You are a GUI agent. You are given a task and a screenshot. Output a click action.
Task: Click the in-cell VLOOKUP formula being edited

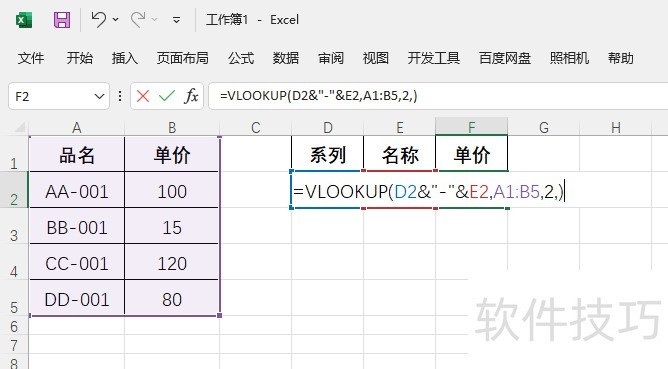click(x=429, y=191)
